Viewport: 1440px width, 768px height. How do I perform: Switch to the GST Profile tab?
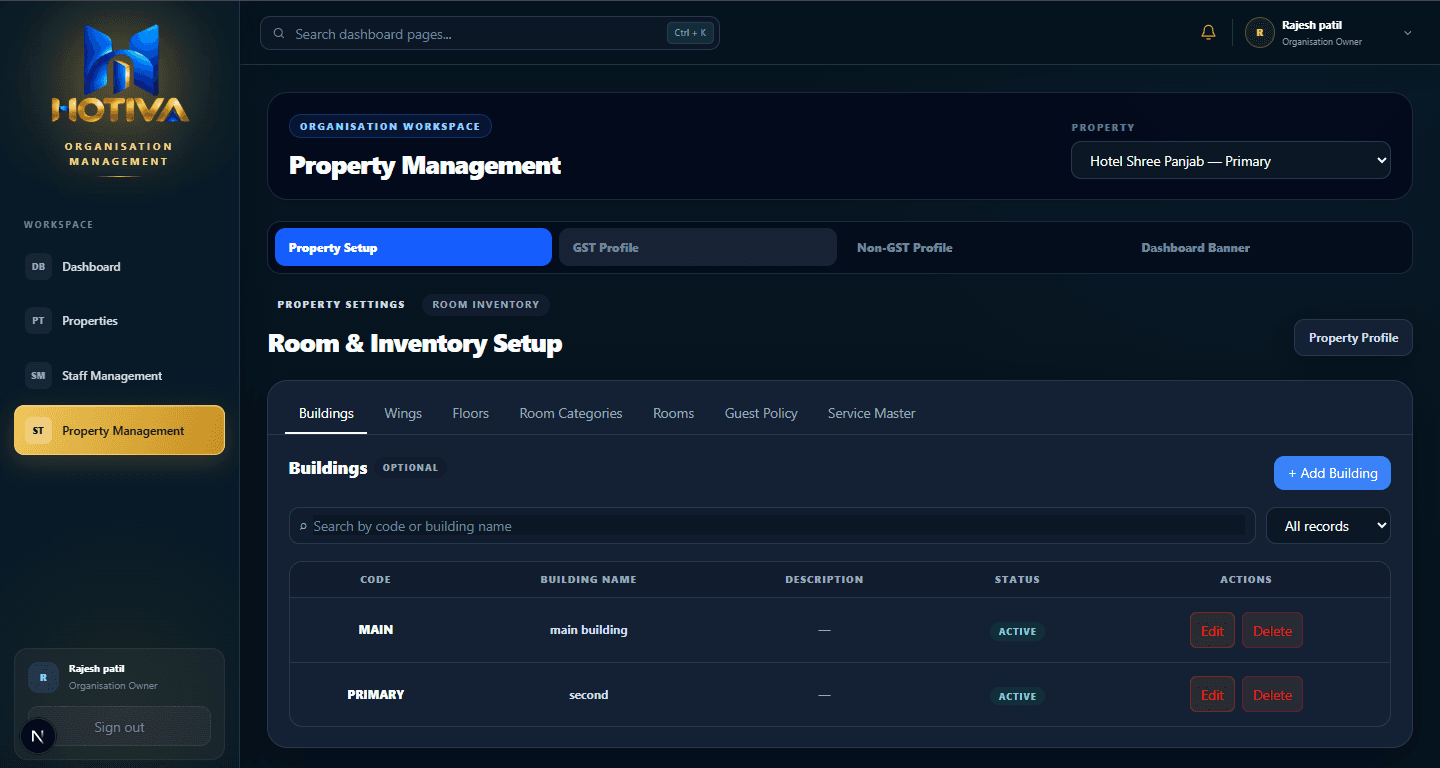697,247
